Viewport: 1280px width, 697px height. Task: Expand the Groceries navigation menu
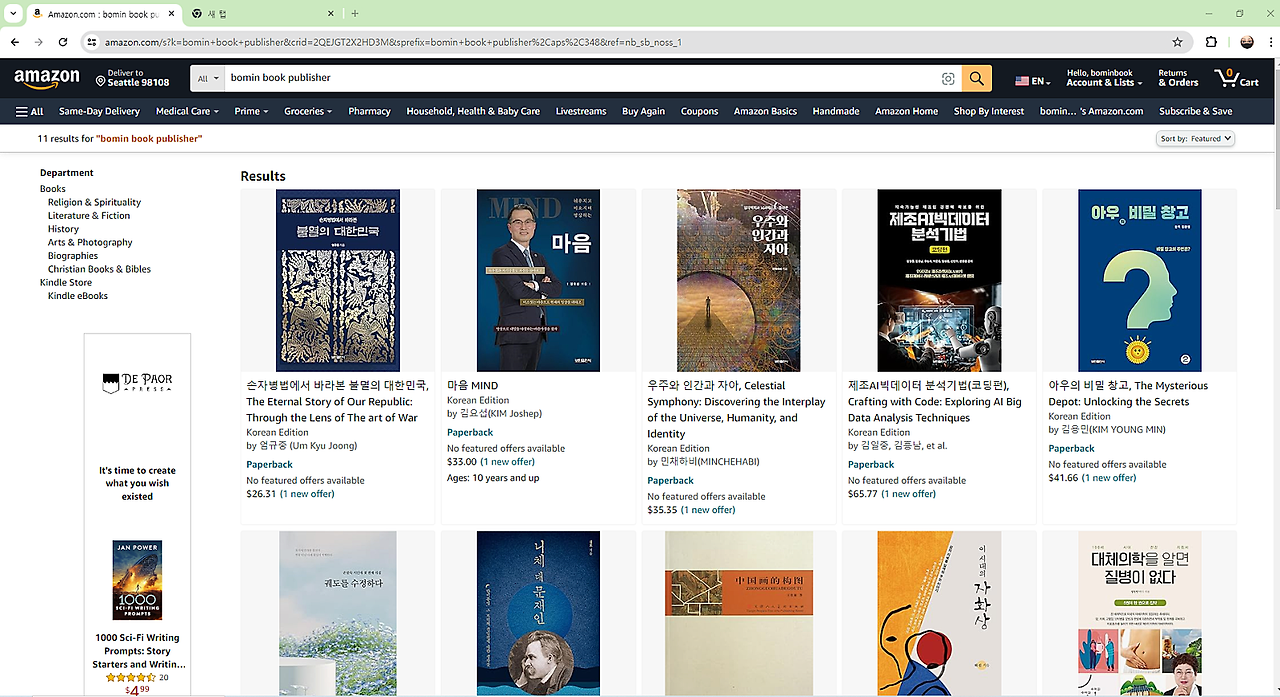point(308,111)
